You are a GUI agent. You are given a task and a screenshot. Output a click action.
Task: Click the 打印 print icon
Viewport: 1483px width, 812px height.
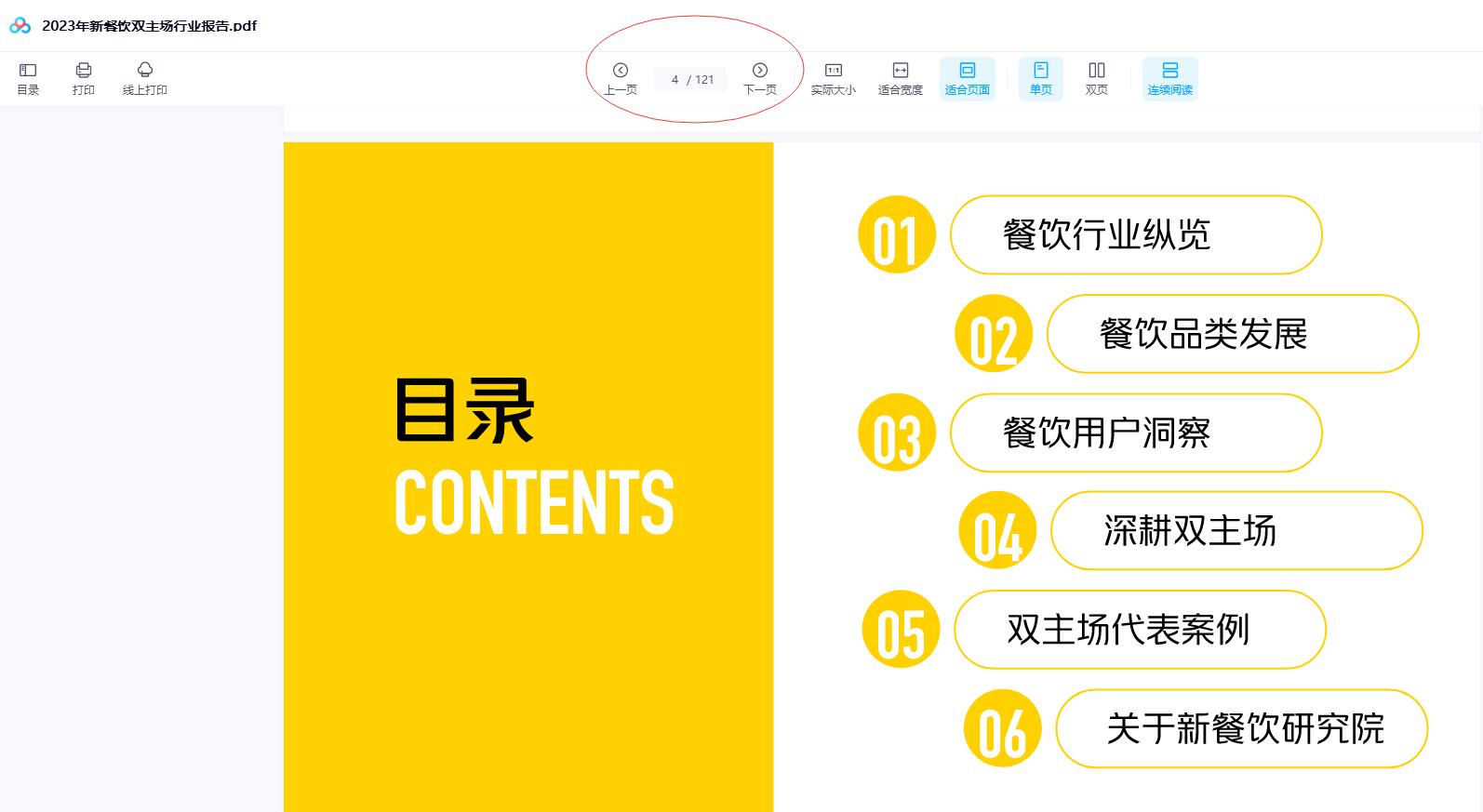[84, 79]
